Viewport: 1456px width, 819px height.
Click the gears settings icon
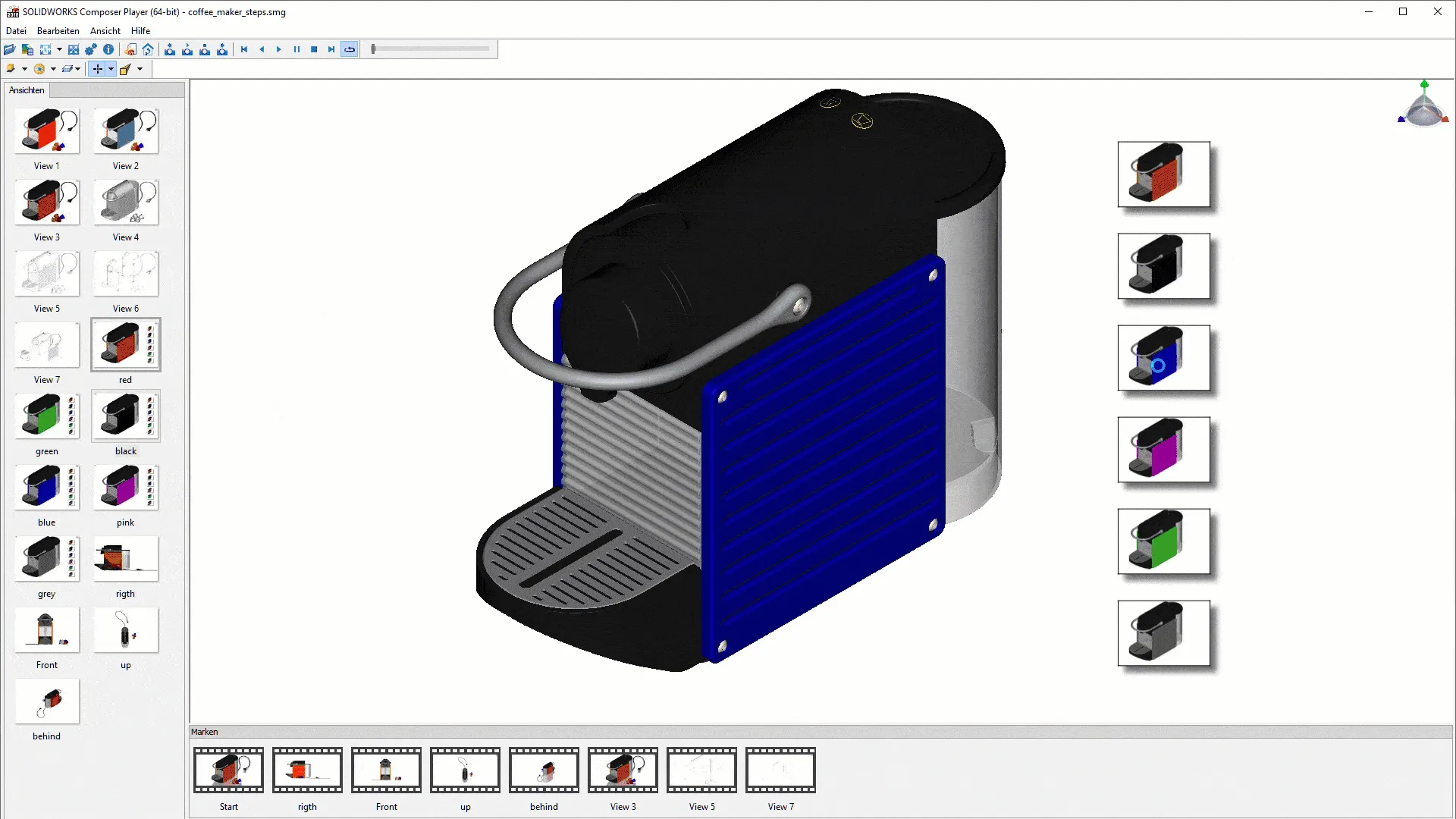pos(91,49)
